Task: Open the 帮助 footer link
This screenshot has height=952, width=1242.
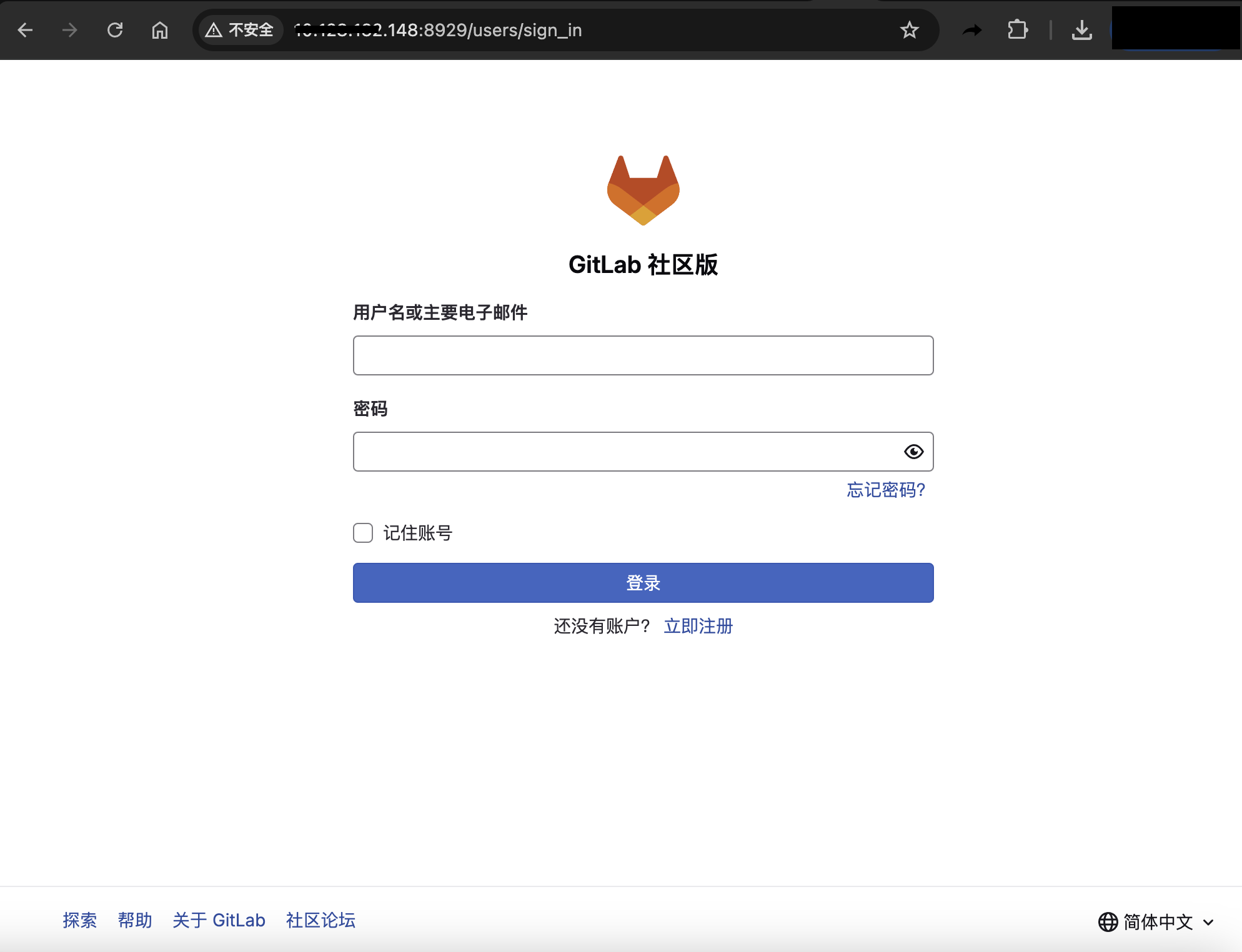Action: (135, 920)
